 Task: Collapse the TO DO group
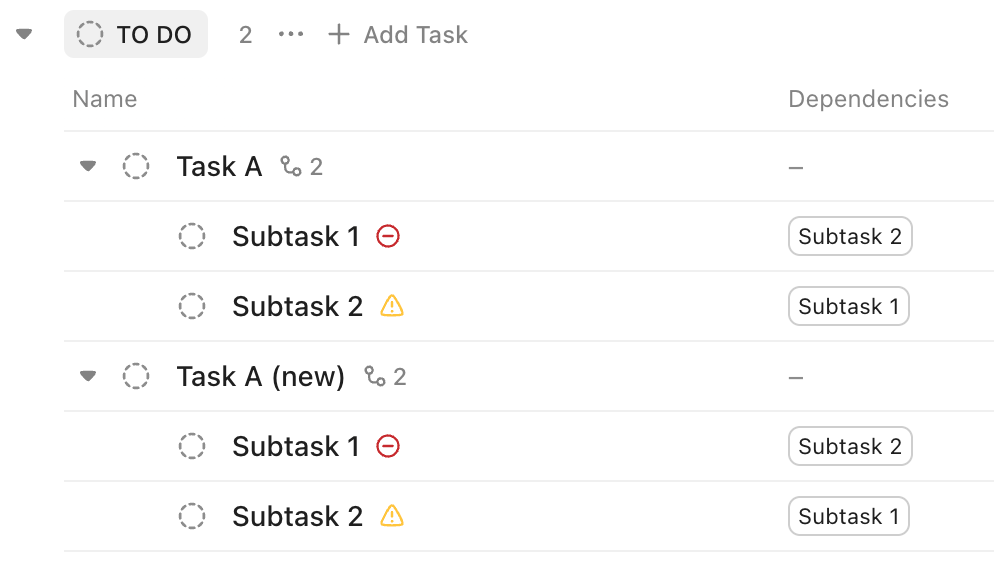(x=25, y=35)
